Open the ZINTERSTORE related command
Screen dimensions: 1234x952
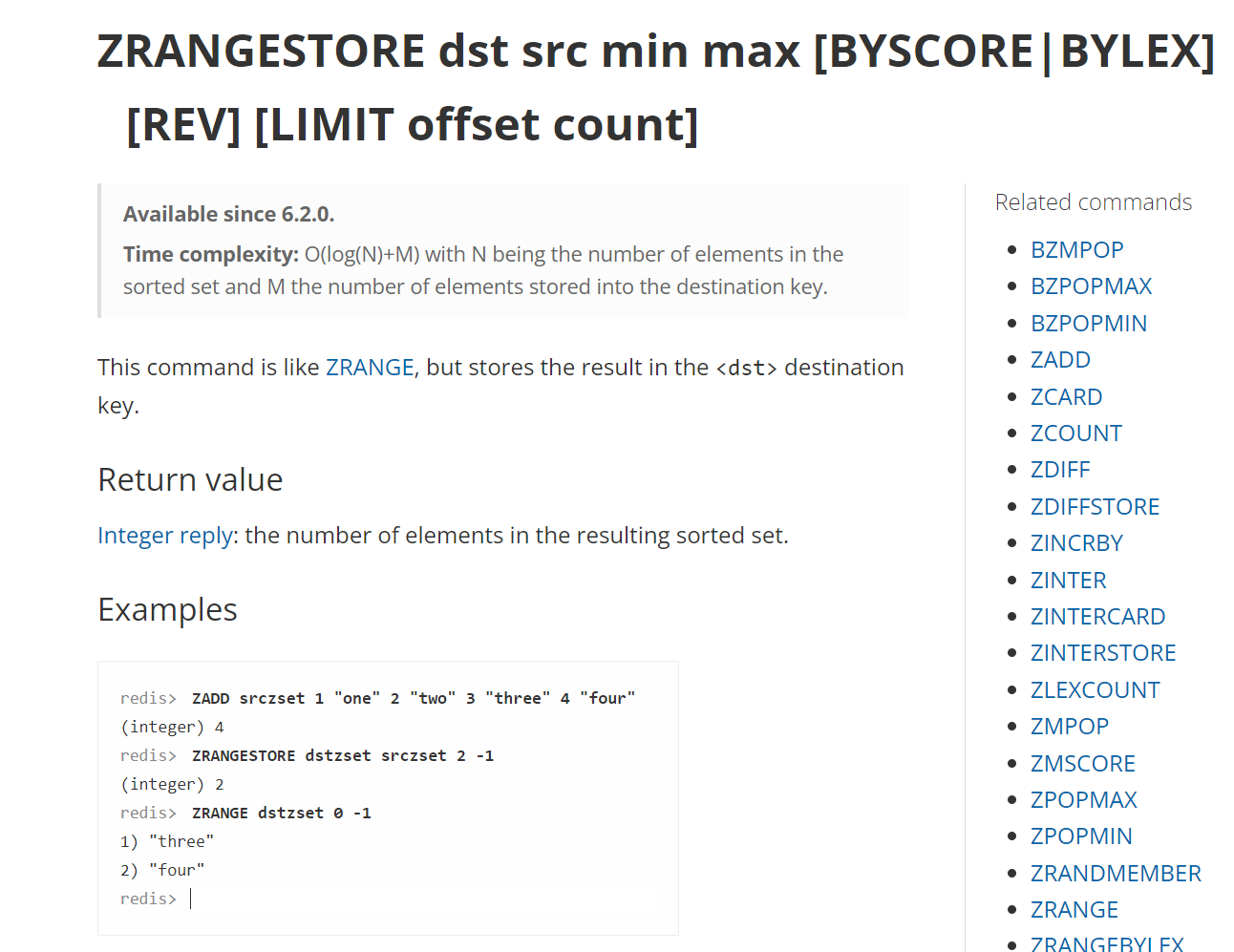coord(1103,652)
